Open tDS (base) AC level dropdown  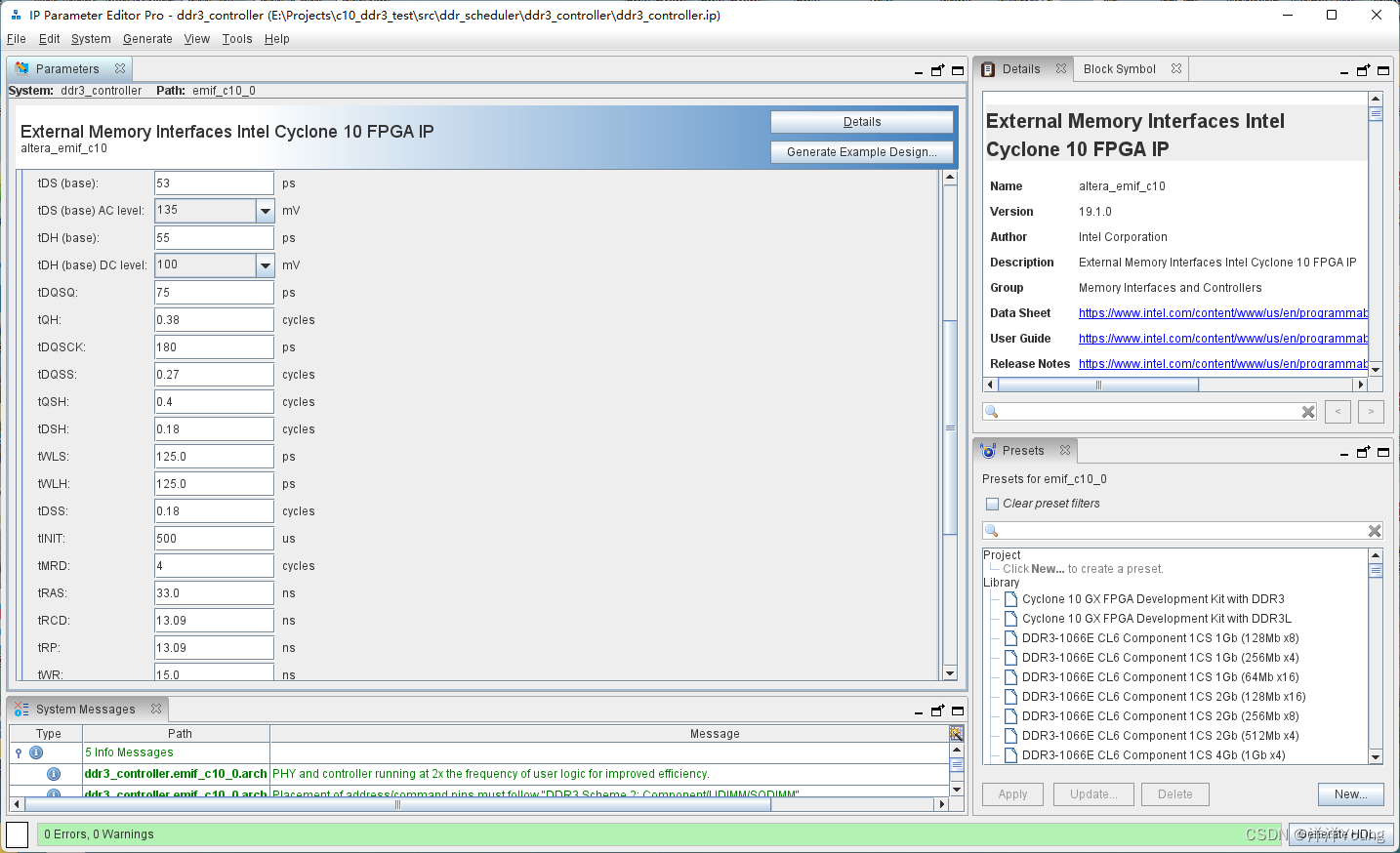265,211
